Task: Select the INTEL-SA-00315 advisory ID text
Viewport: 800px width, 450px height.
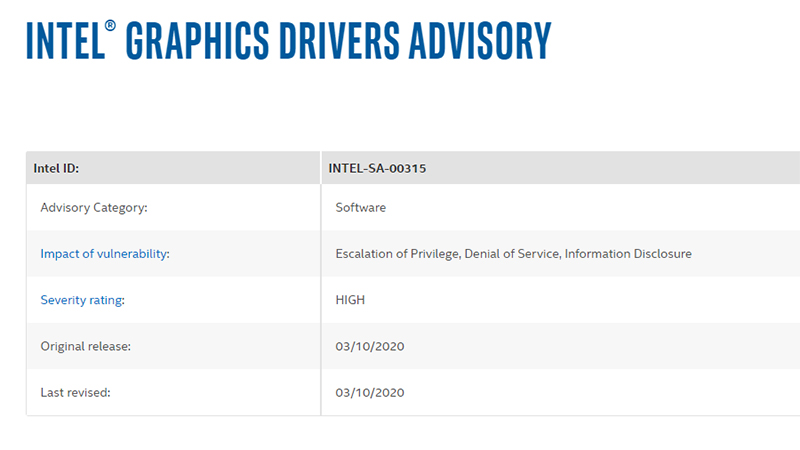Action: tap(377, 168)
